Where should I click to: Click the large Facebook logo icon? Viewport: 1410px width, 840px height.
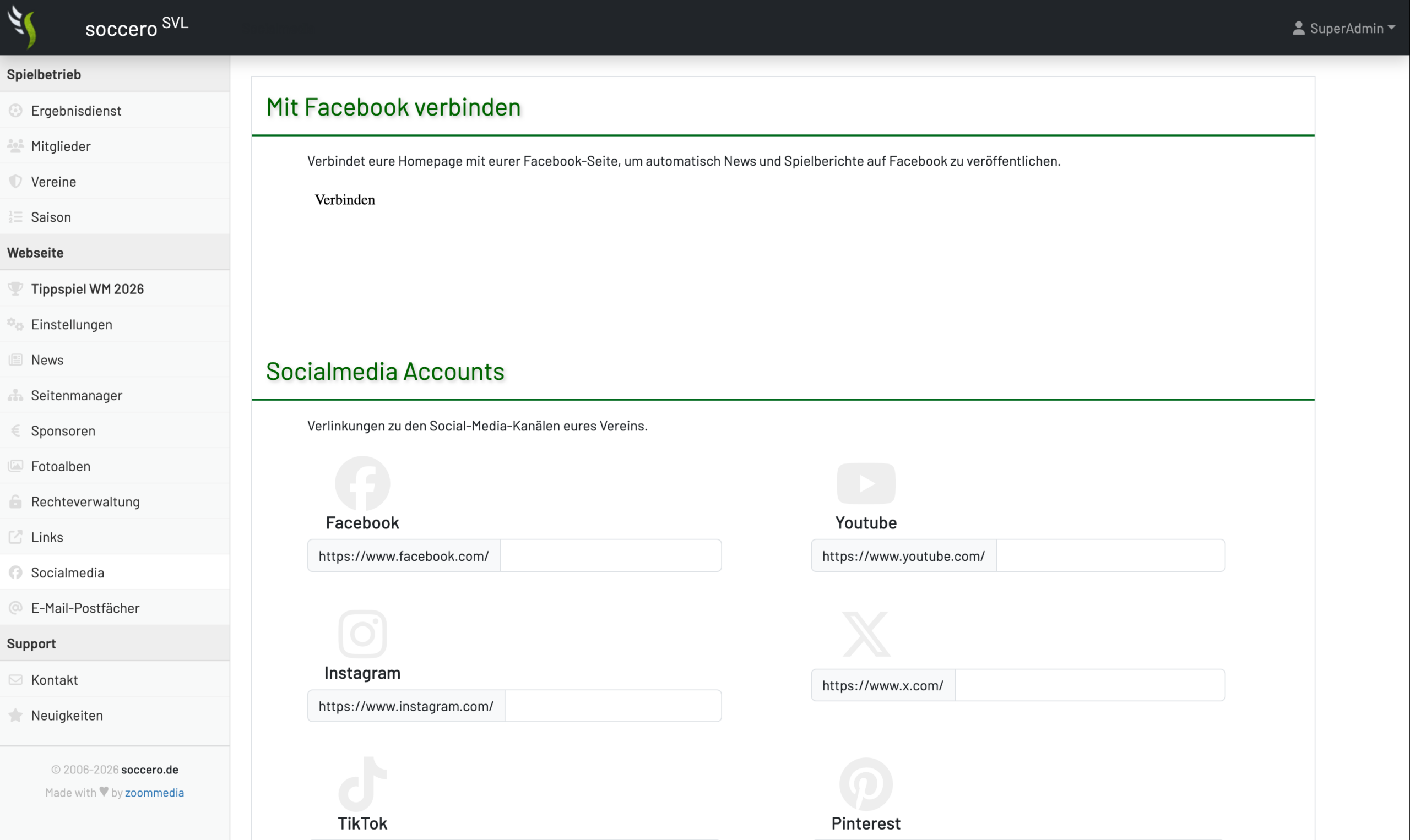(x=362, y=483)
